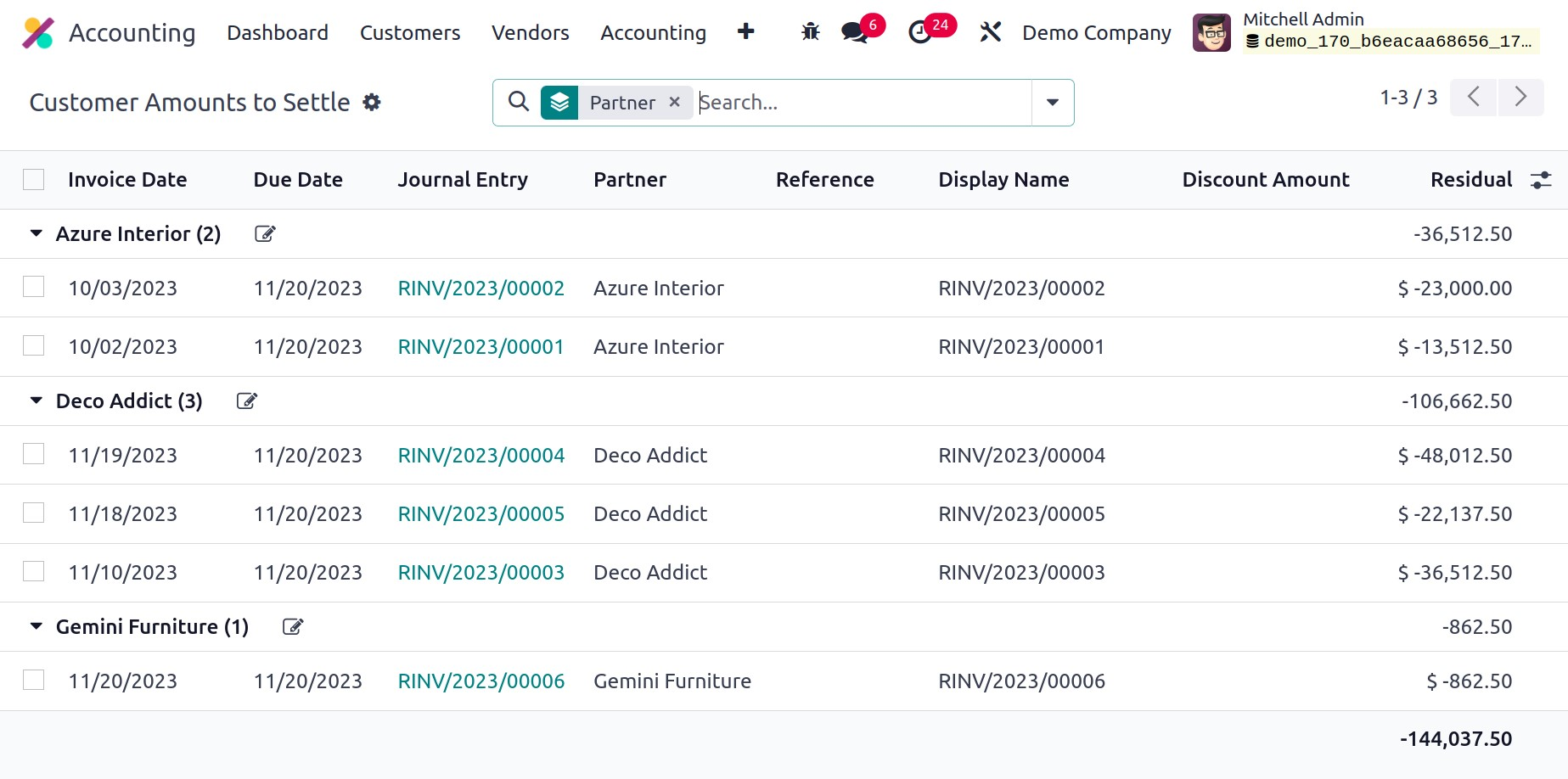Collapse the Deco Addict group
Viewport: 1568px width, 779px height.
pos(37,401)
